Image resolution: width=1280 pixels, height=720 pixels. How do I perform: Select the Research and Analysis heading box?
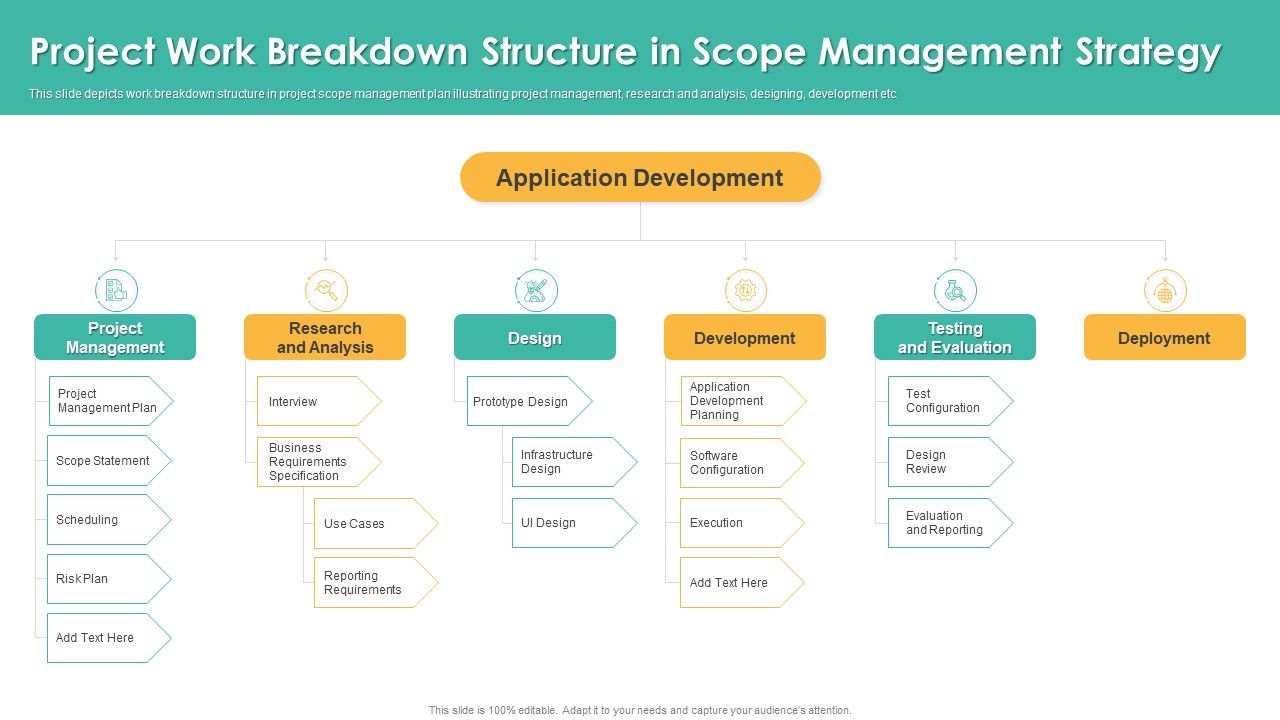point(325,338)
